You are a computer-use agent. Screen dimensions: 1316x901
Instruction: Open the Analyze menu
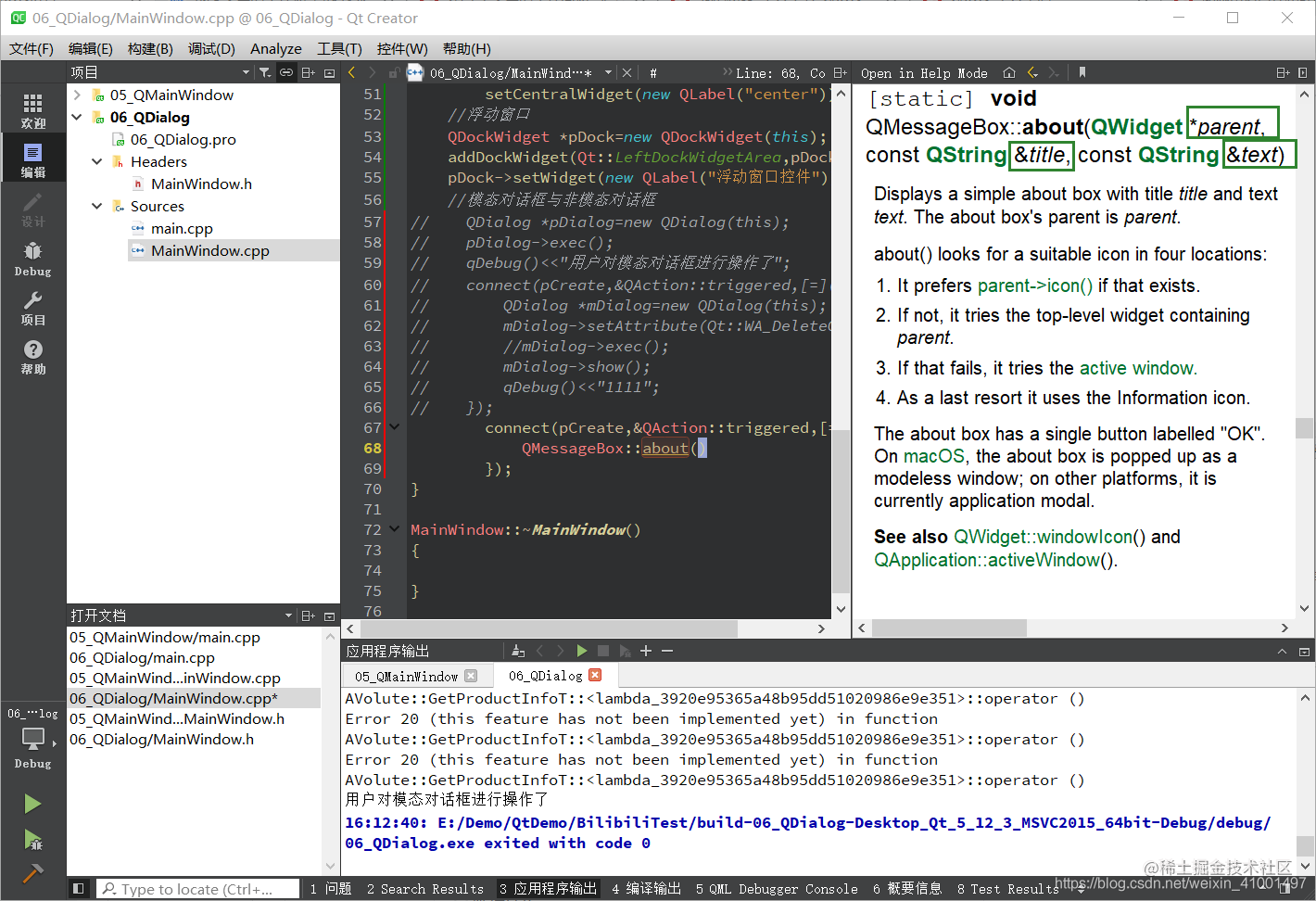click(x=275, y=48)
